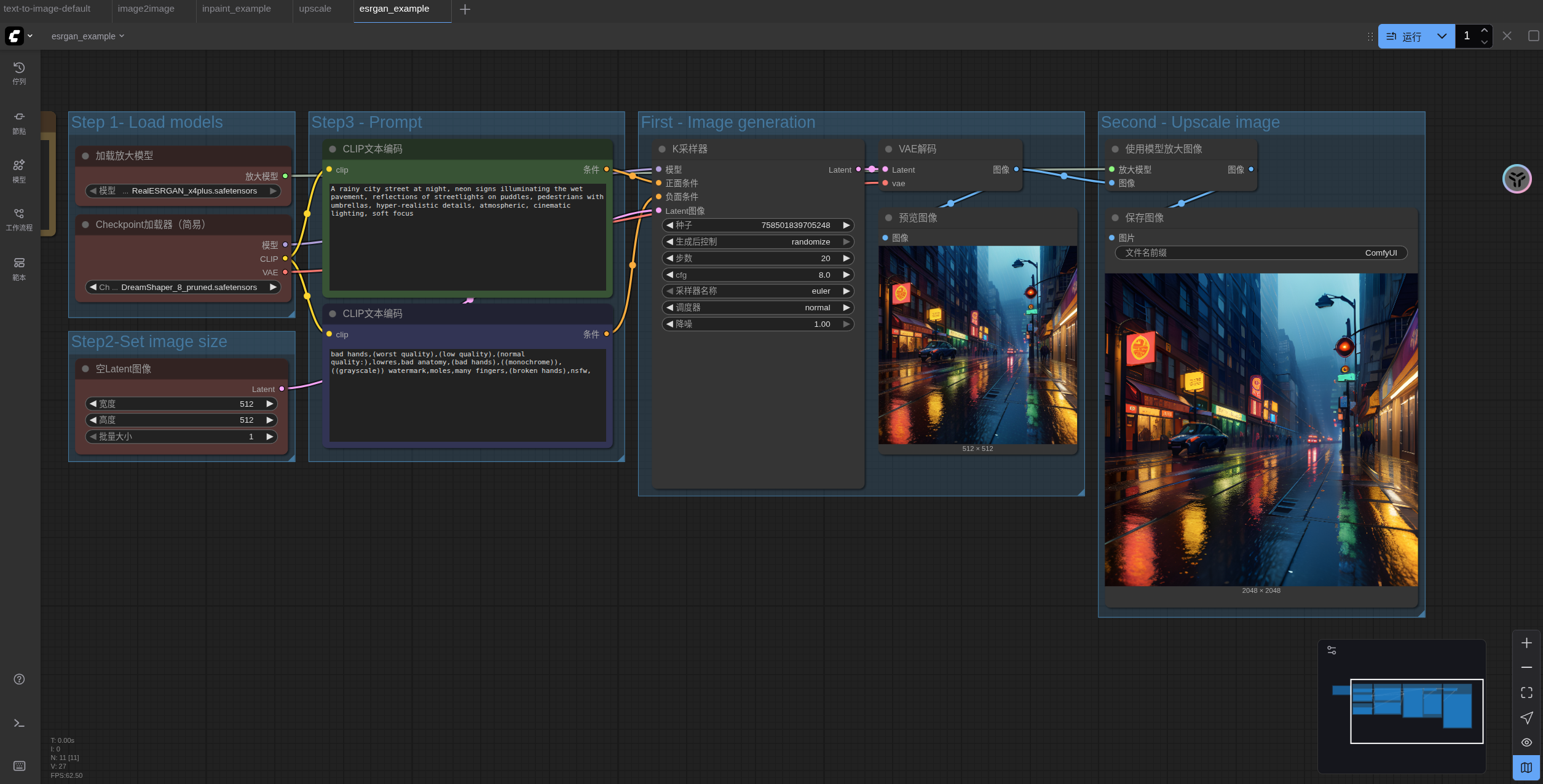1543x784 pixels.
Task: Switch to the upscale tab
Action: [315, 9]
